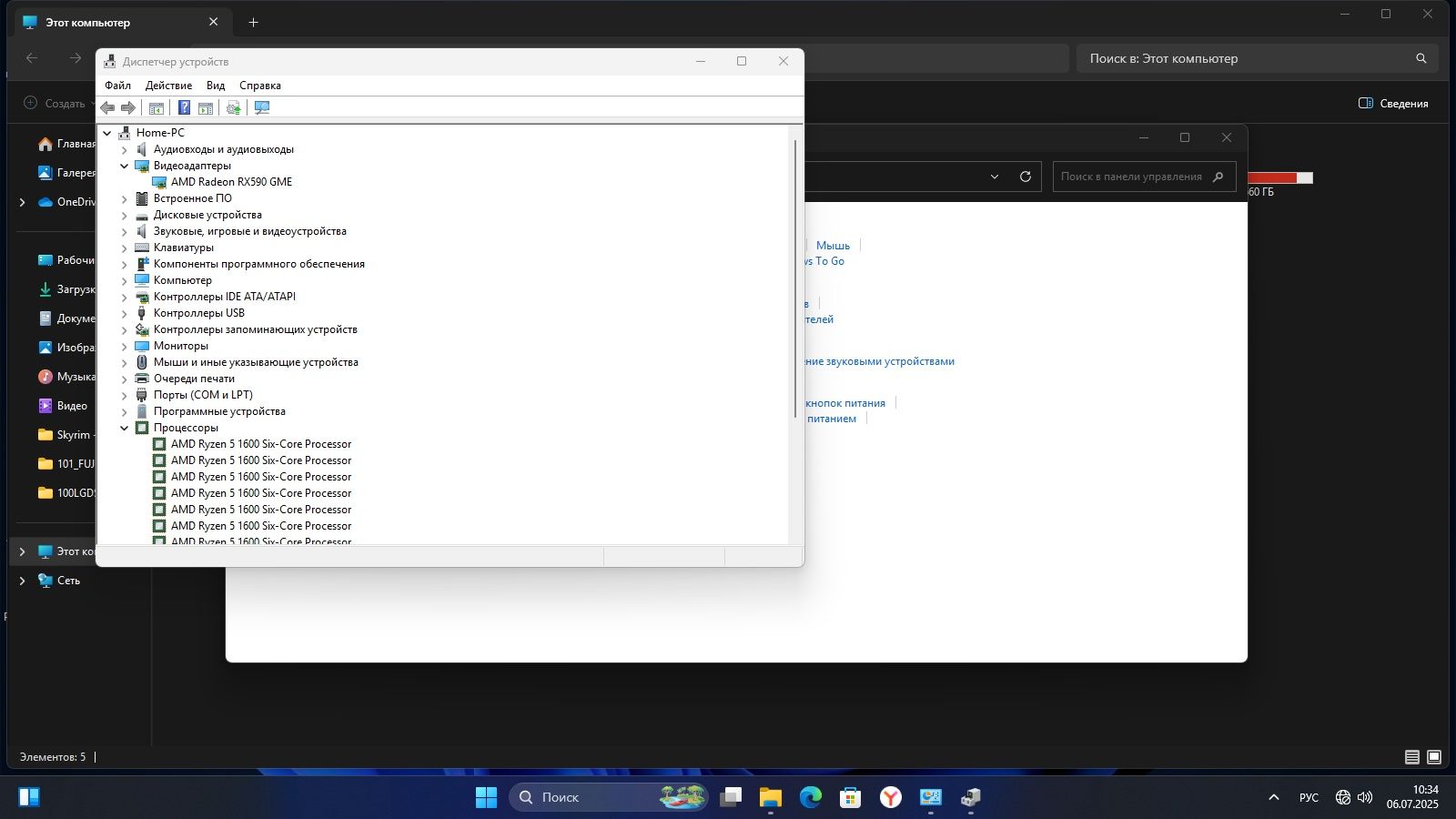The width and height of the screenshot is (1456, 819).
Task: Select the Программные устройства item
Action: click(219, 411)
